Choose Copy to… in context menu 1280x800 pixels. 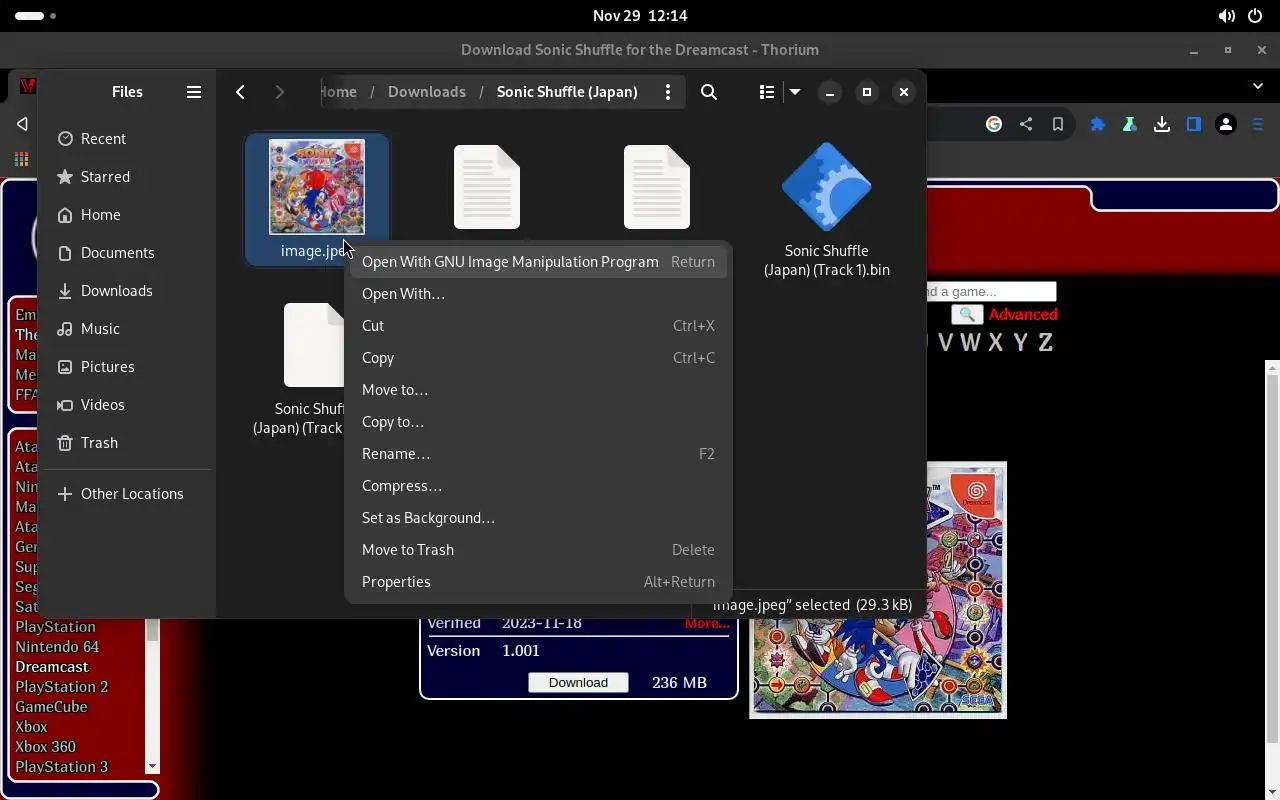point(538,422)
